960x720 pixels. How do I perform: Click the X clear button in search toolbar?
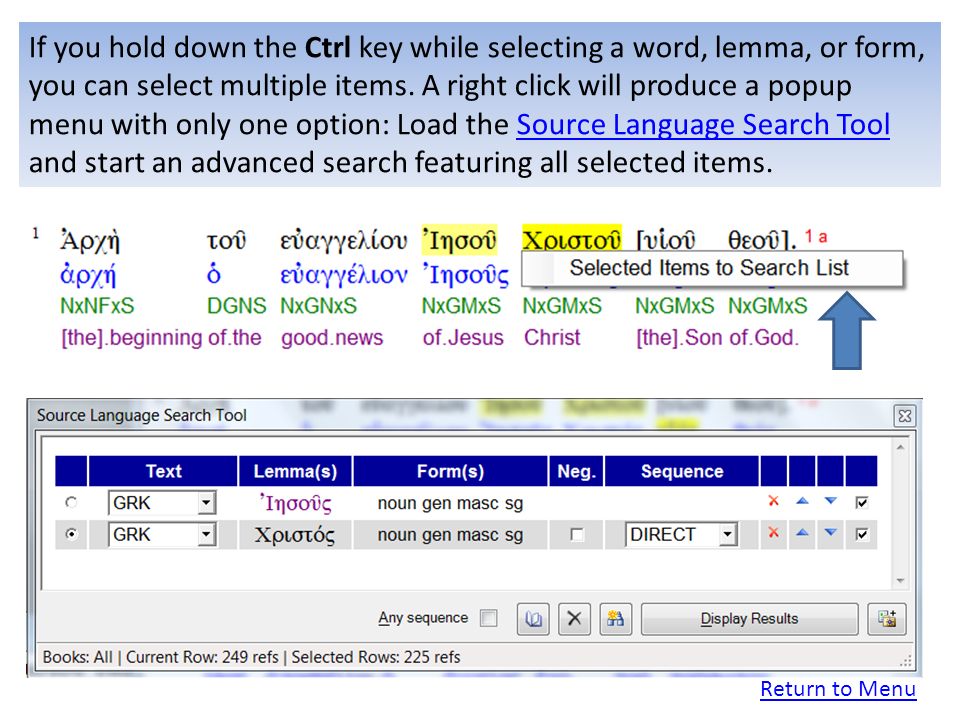tap(574, 619)
